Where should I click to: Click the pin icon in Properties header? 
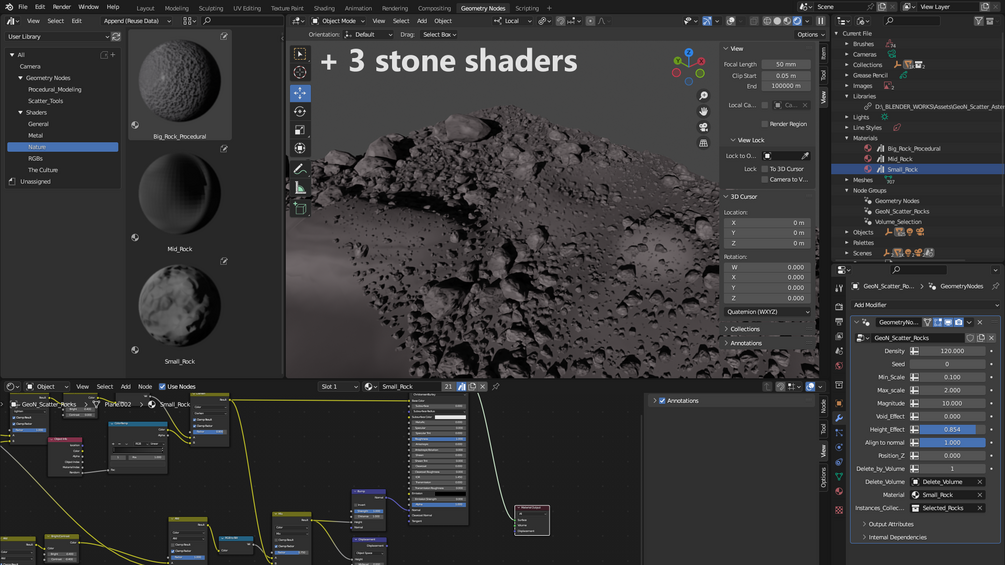[995, 286]
